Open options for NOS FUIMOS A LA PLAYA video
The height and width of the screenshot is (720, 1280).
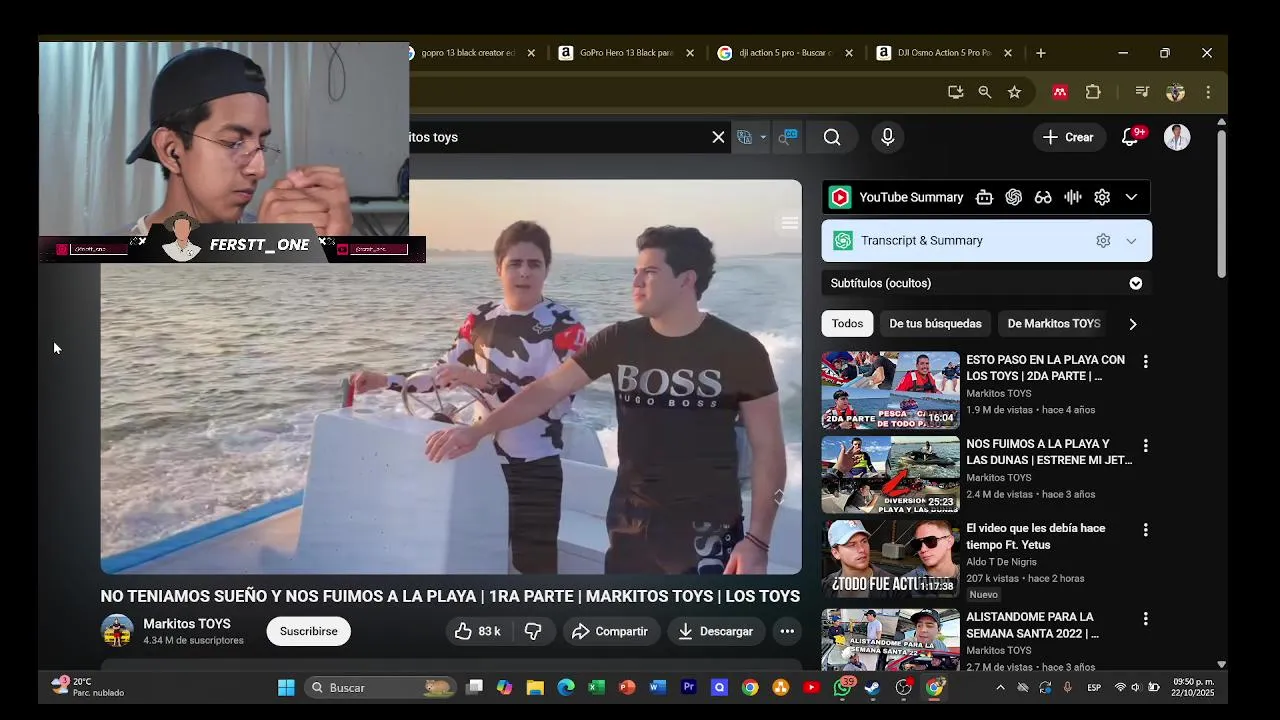(1146, 445)
